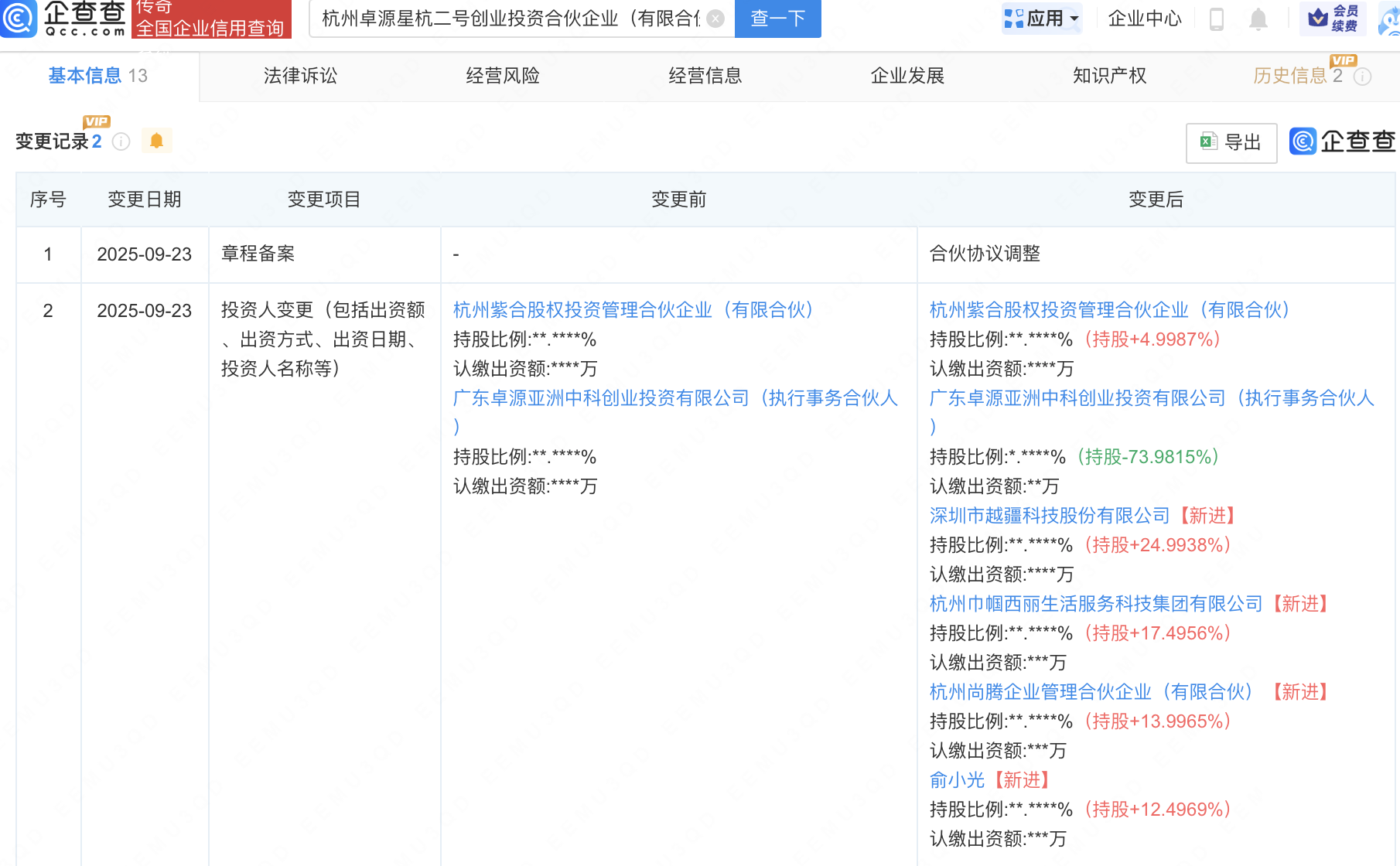The height and width of the screenshot is (866, 1400).
Task: Open the 深圳市越疆科技股份有限公司 link
Action: click(1050, 516)
